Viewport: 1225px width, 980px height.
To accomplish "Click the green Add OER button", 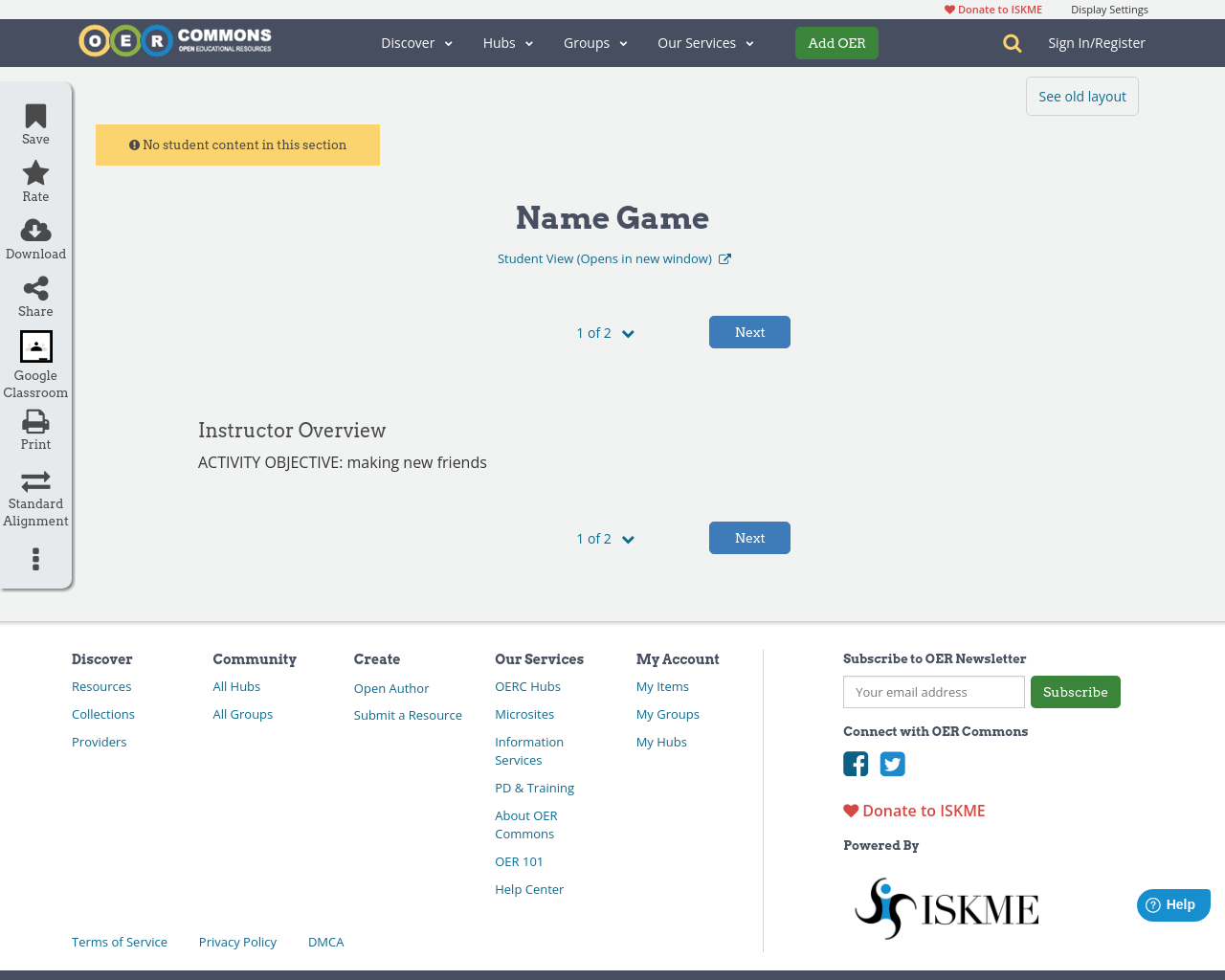I will tap(836, 43).
